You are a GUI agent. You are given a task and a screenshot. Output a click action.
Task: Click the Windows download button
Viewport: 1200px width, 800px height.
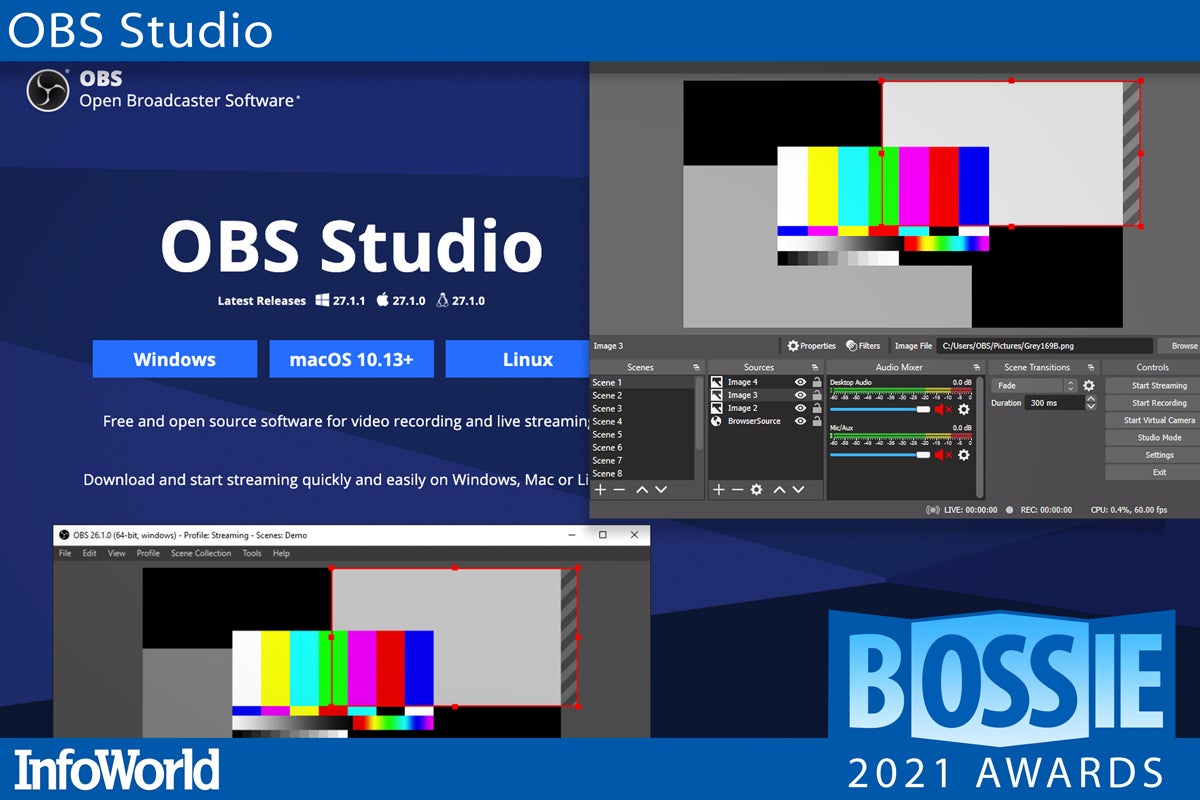click(x=175, y=359)
